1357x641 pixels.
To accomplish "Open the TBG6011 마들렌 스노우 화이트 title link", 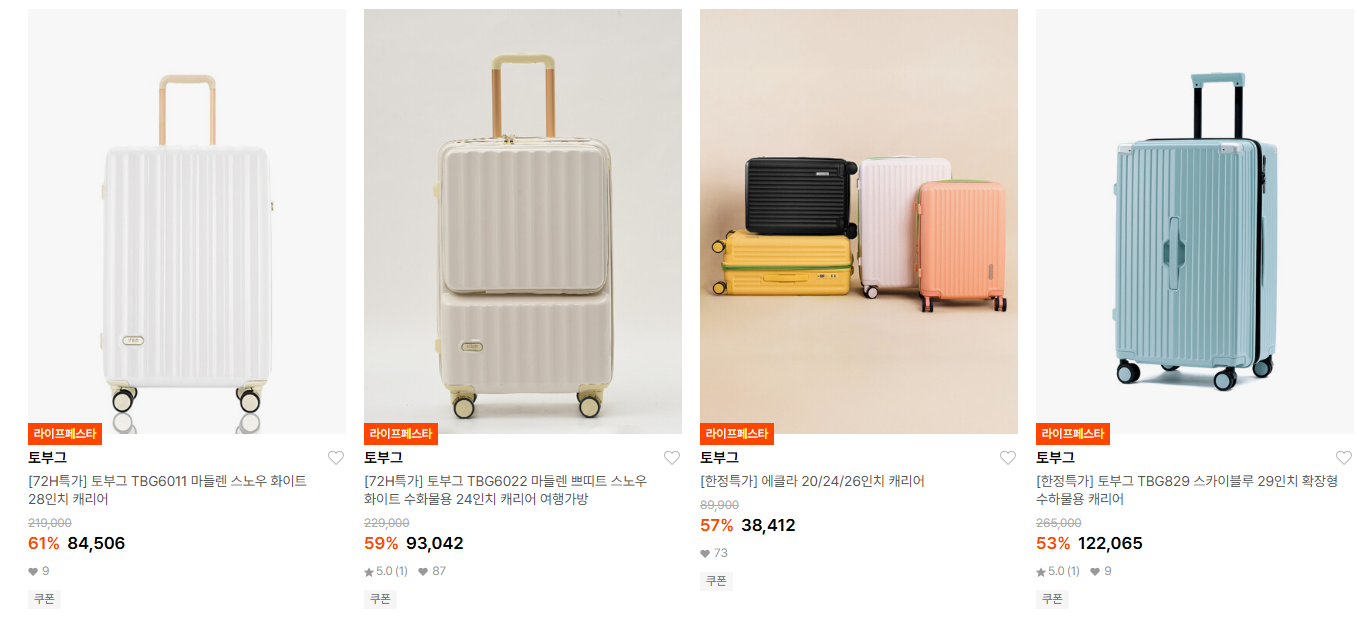I will tap(167, 490).
